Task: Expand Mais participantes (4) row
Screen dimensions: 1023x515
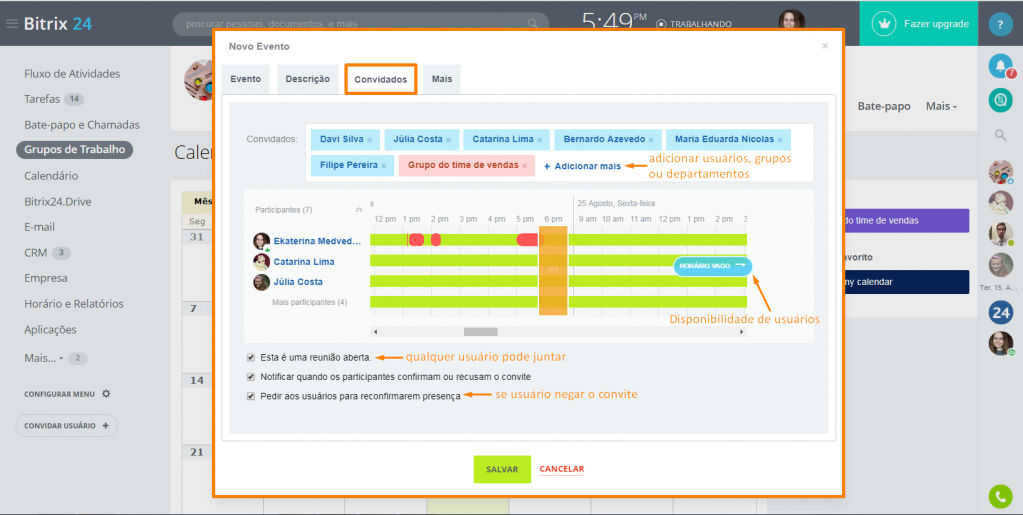Action: tap(309, 303)
